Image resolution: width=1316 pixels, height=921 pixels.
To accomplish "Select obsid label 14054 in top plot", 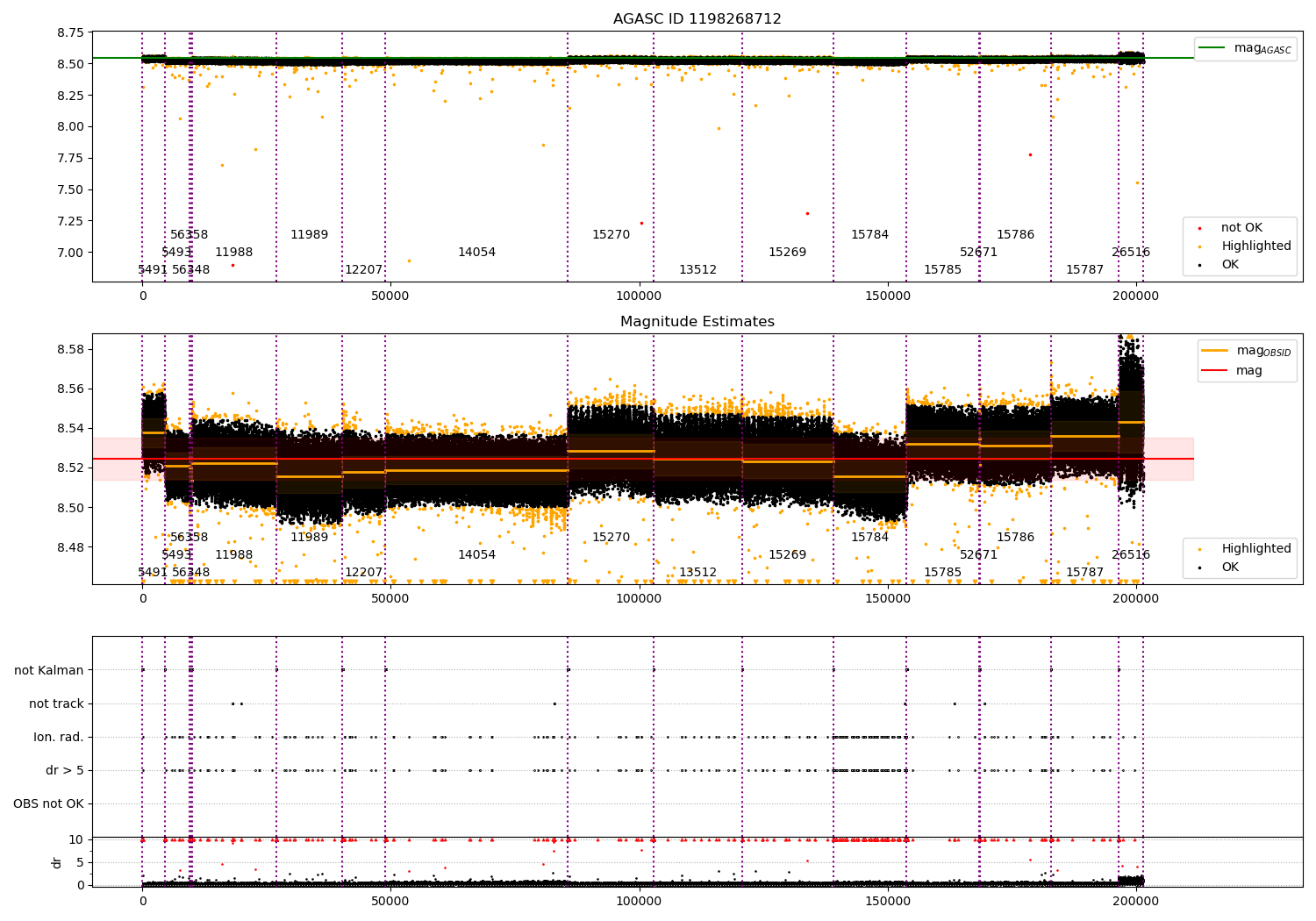I will [477, 253].
